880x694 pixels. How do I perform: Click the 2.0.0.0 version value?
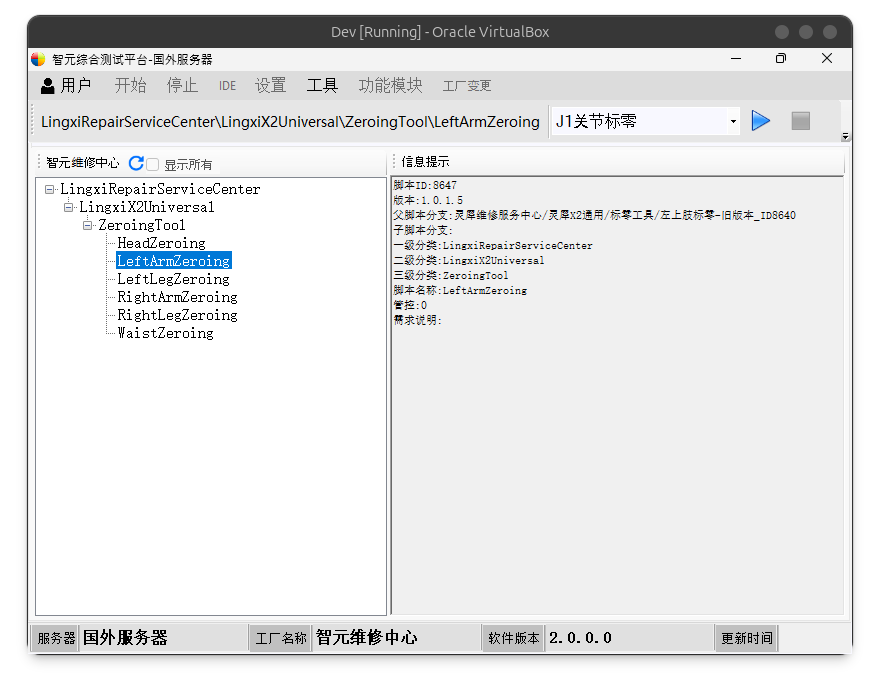pyautogui.click(x=580, y=638)
